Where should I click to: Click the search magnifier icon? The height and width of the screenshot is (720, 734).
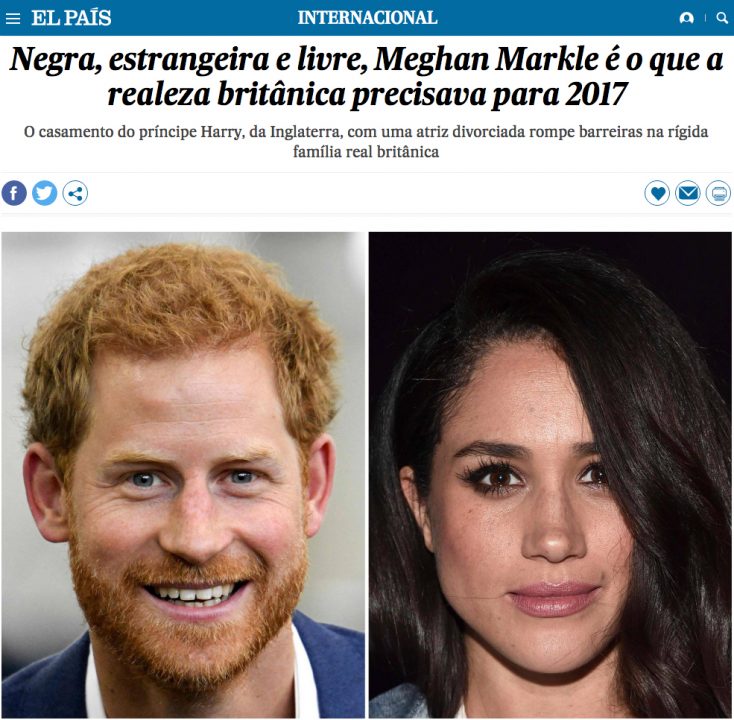coord(722,18)
